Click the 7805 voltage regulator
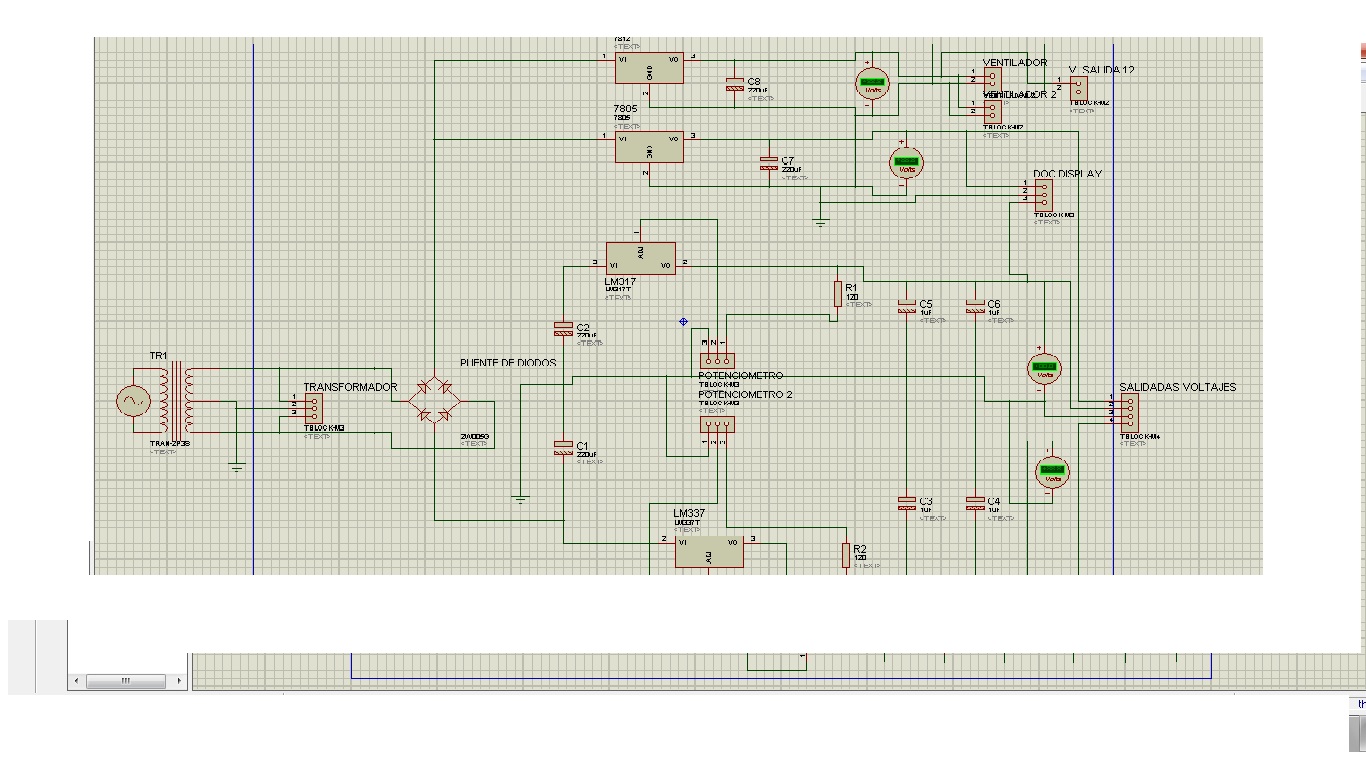The height and width of the screenshot is (768, 1366). (x=648, y=146)
